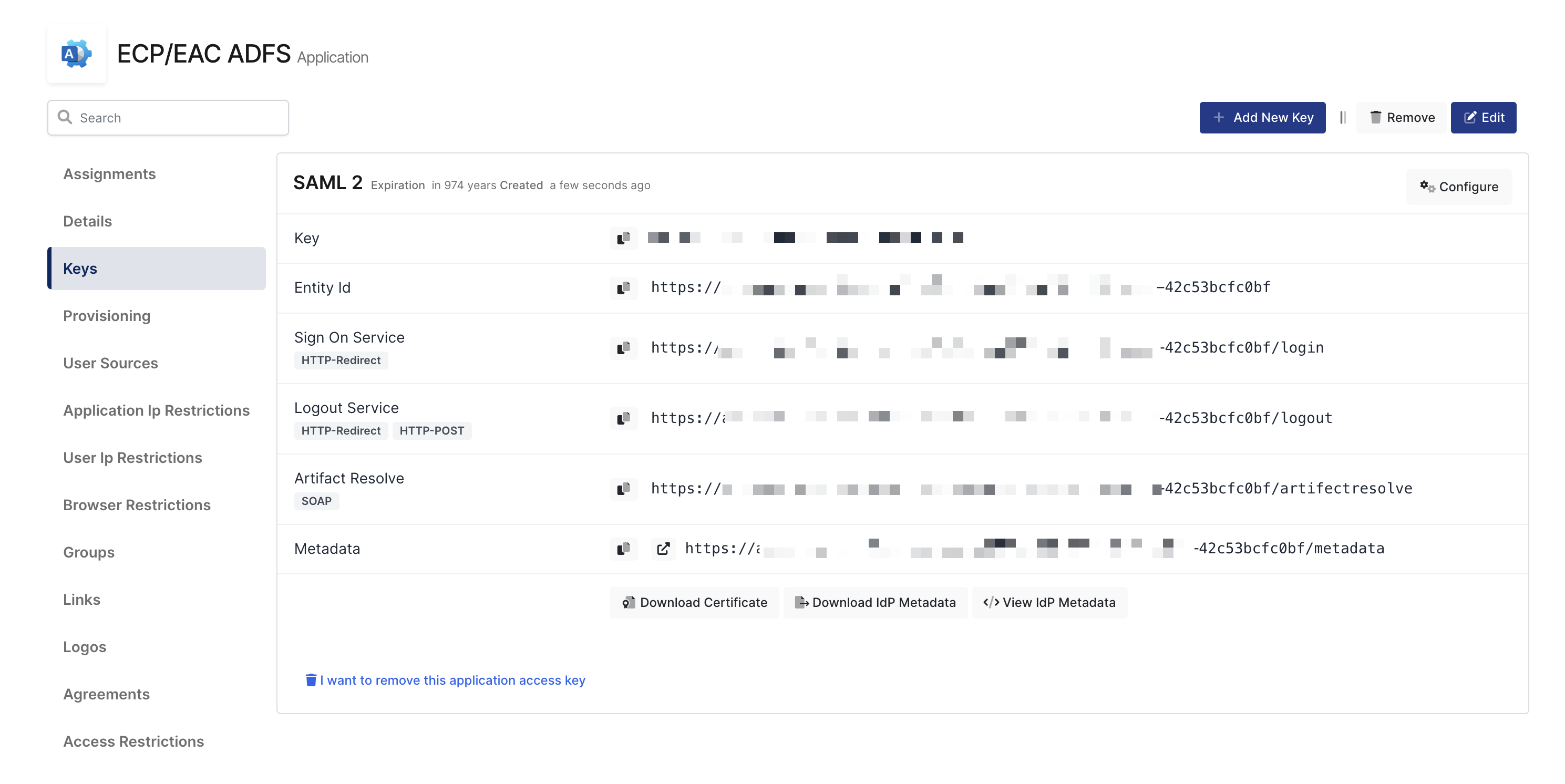
Task: Click the external link icon next to Metadata
Action: point(662,548)
